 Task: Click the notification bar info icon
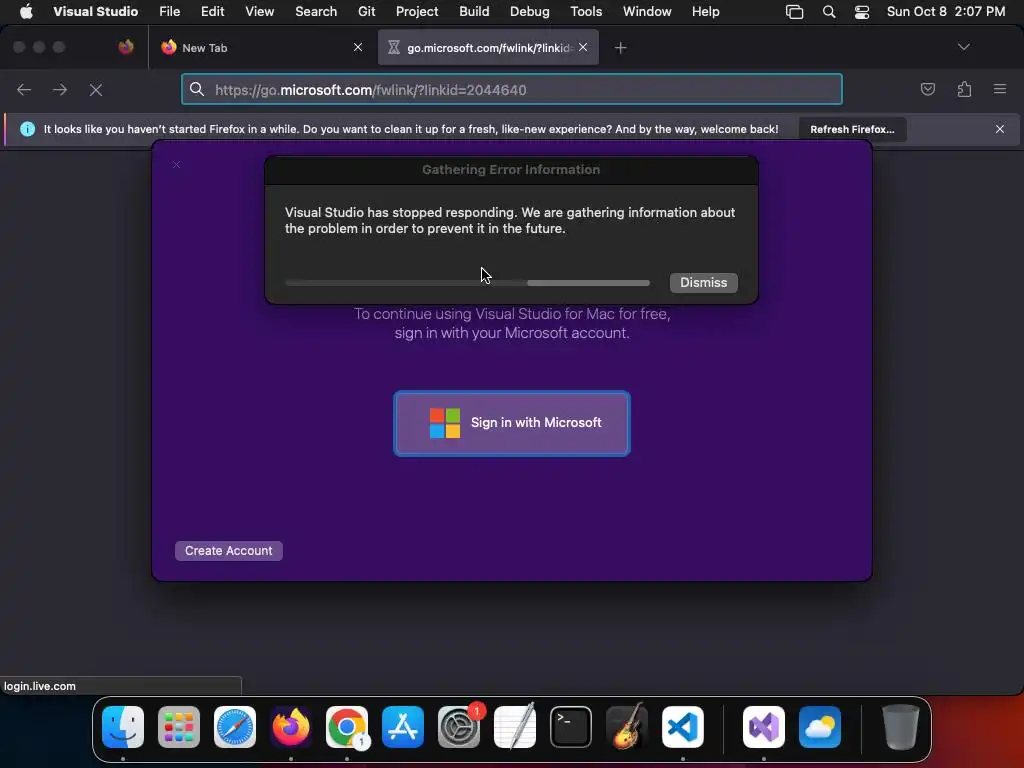click(x=27, y=129)
